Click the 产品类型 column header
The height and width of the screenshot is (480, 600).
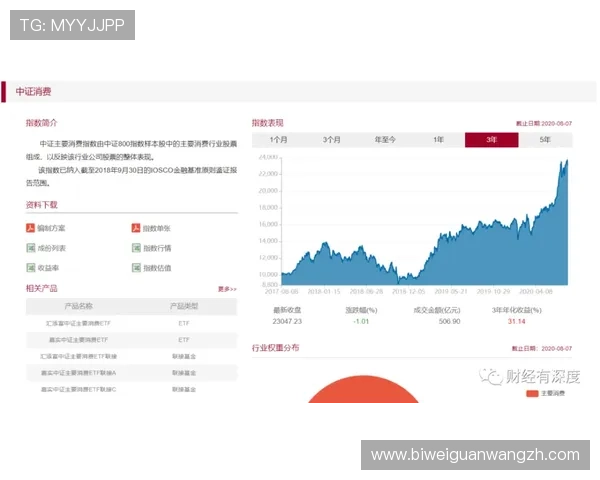184,306
